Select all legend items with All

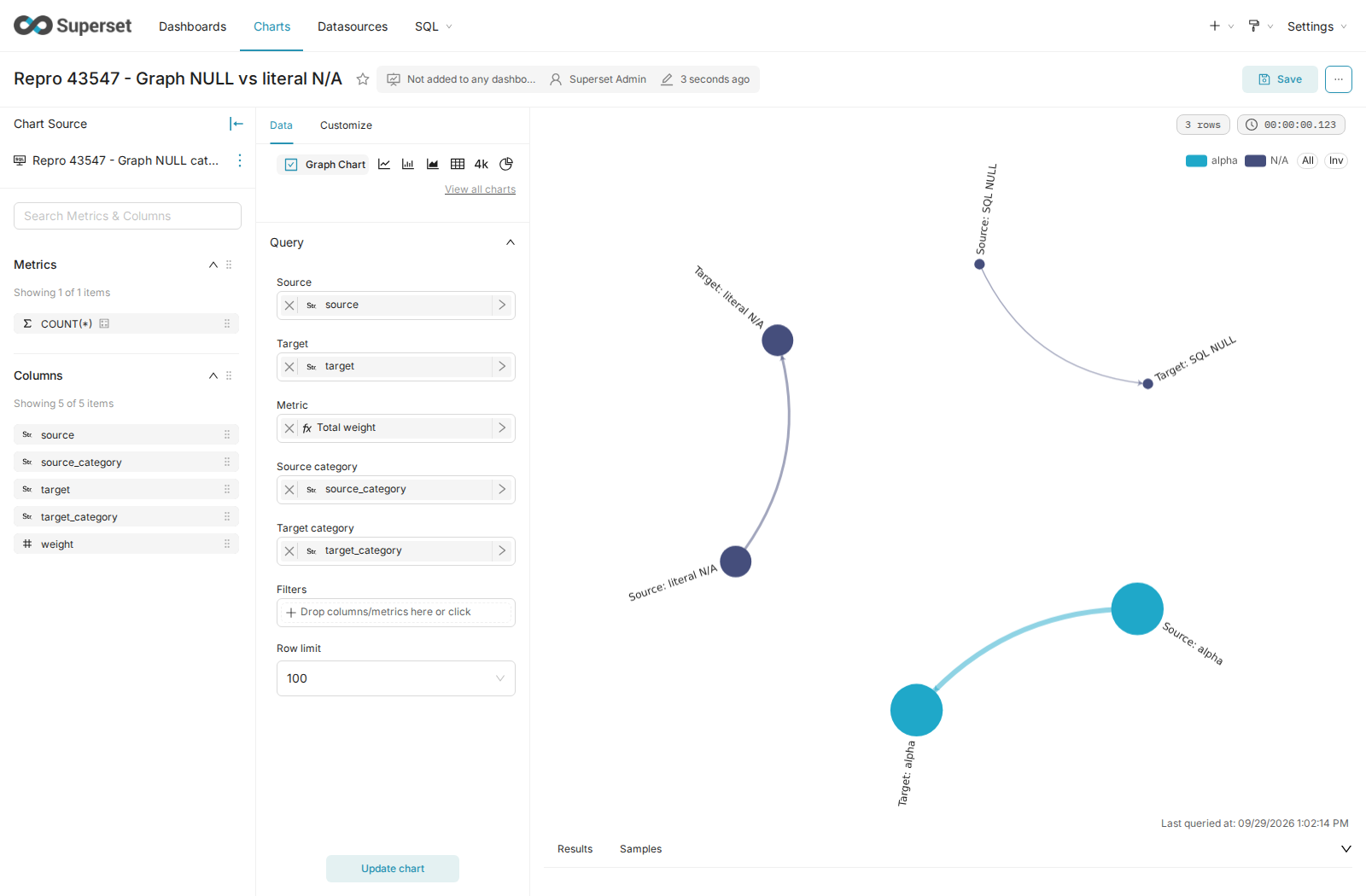click(1308, 160)
